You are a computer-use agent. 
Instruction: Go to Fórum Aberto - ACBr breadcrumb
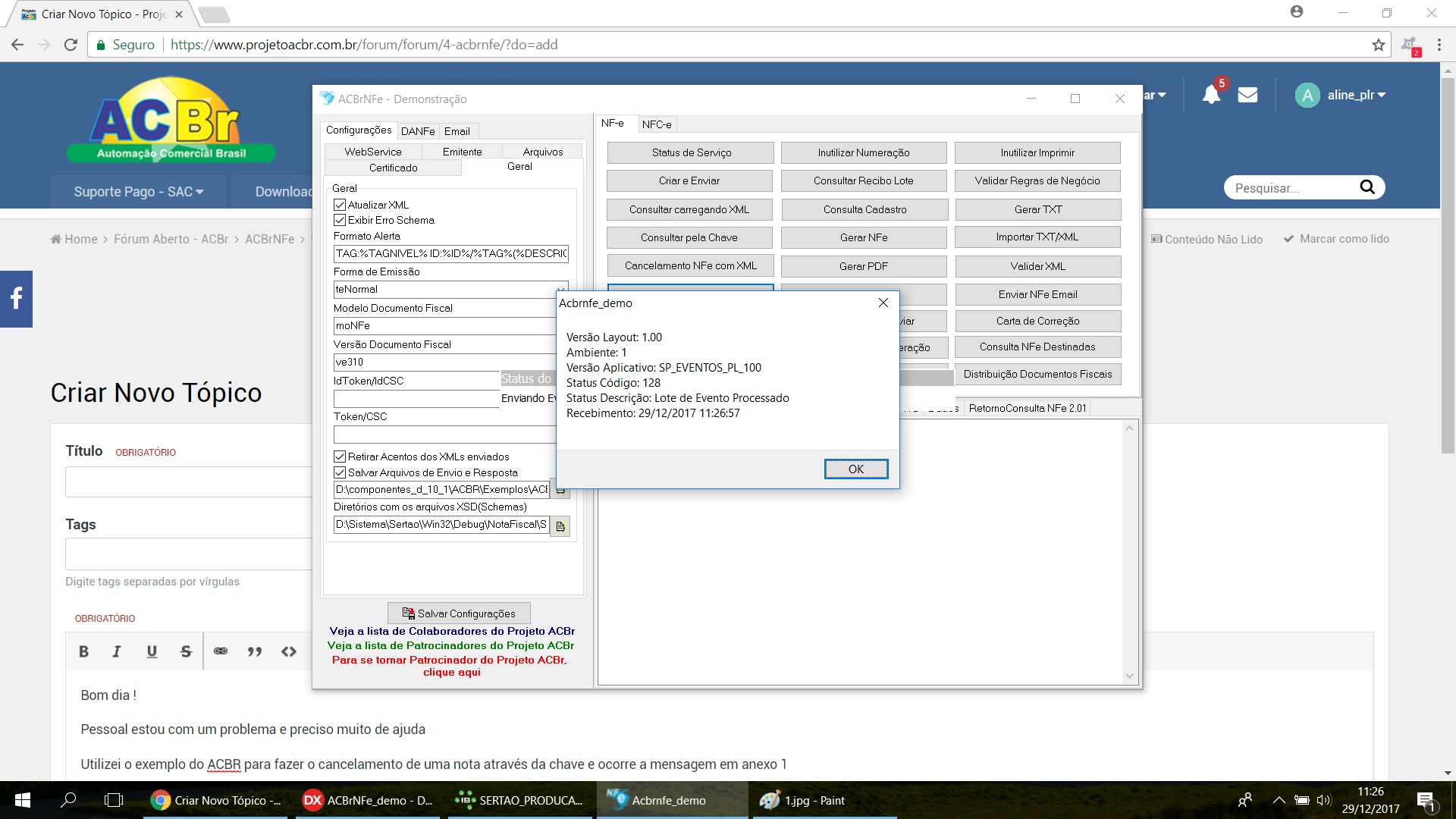(x=171, y=239)
